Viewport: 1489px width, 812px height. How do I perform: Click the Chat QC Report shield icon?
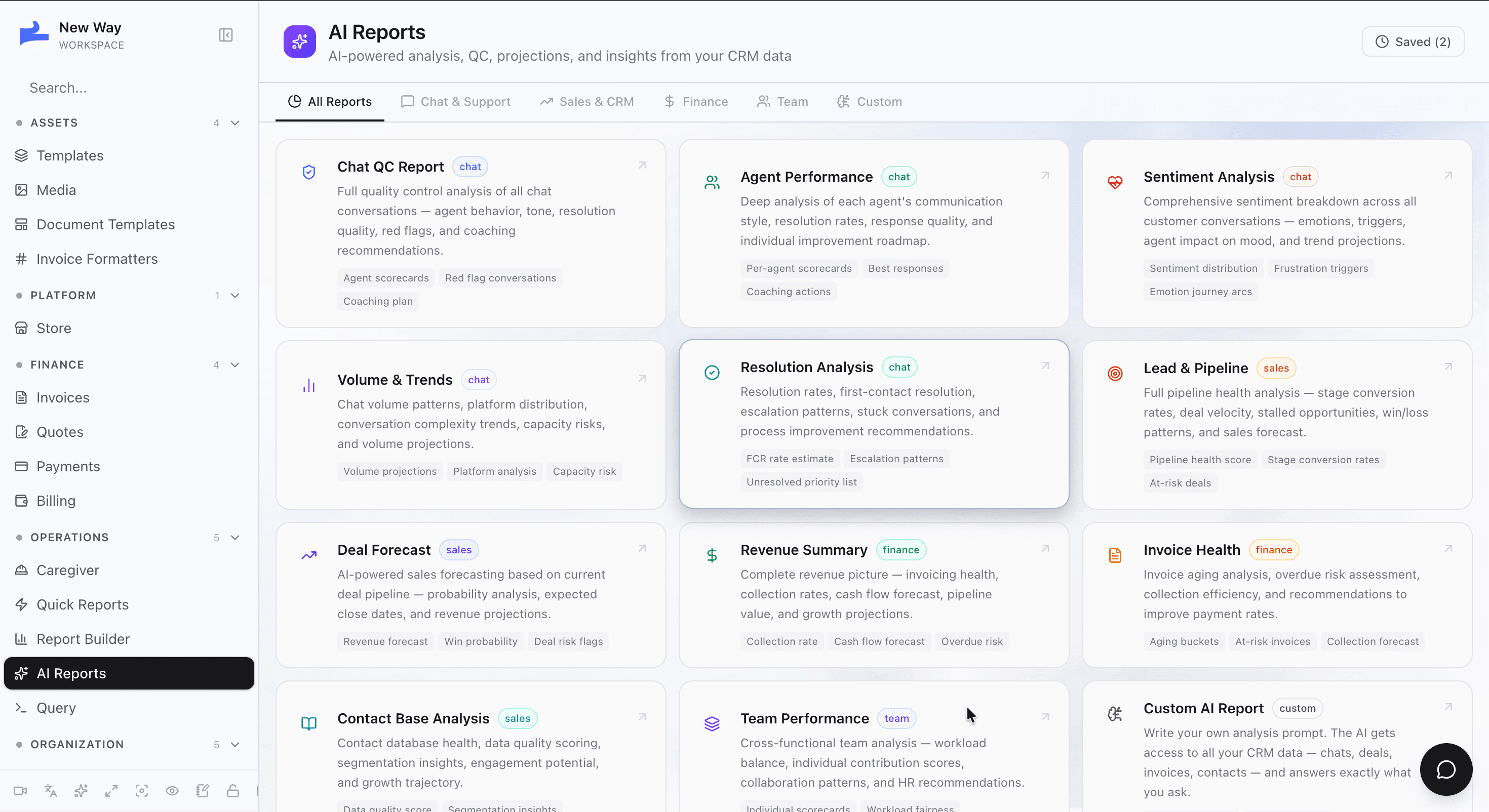(309, 172)
